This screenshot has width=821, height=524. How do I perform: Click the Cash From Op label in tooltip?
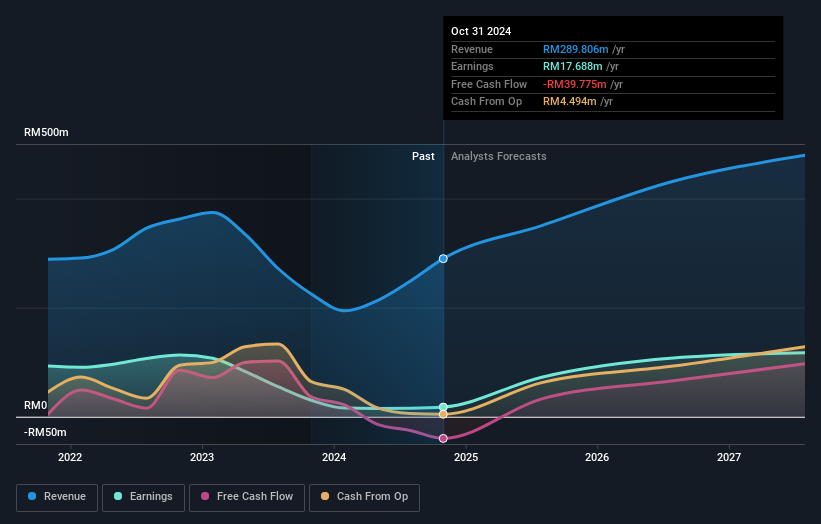click(x=486, y=102)
